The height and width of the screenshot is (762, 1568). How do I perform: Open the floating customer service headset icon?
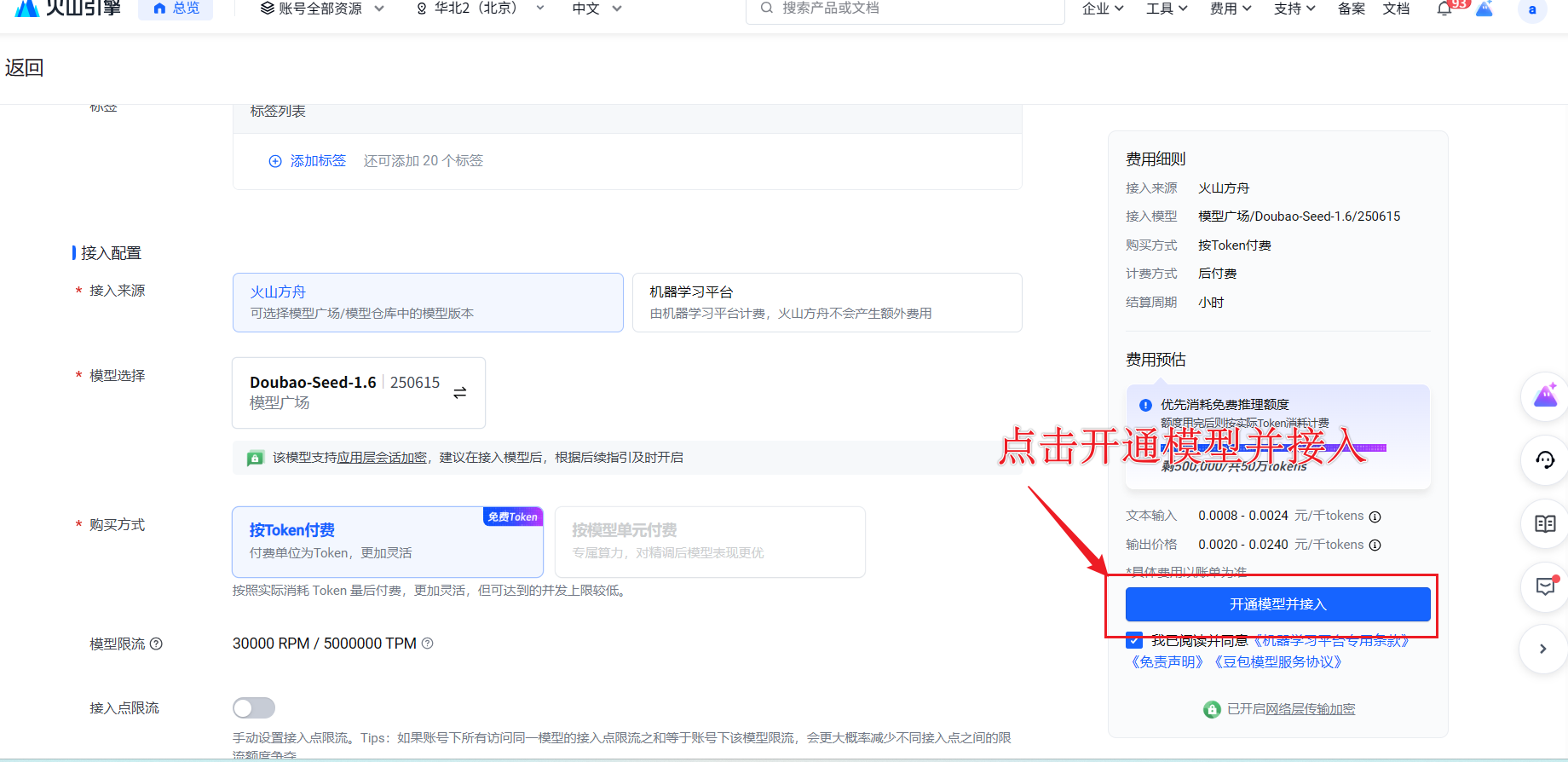[x=1546, y=460]
